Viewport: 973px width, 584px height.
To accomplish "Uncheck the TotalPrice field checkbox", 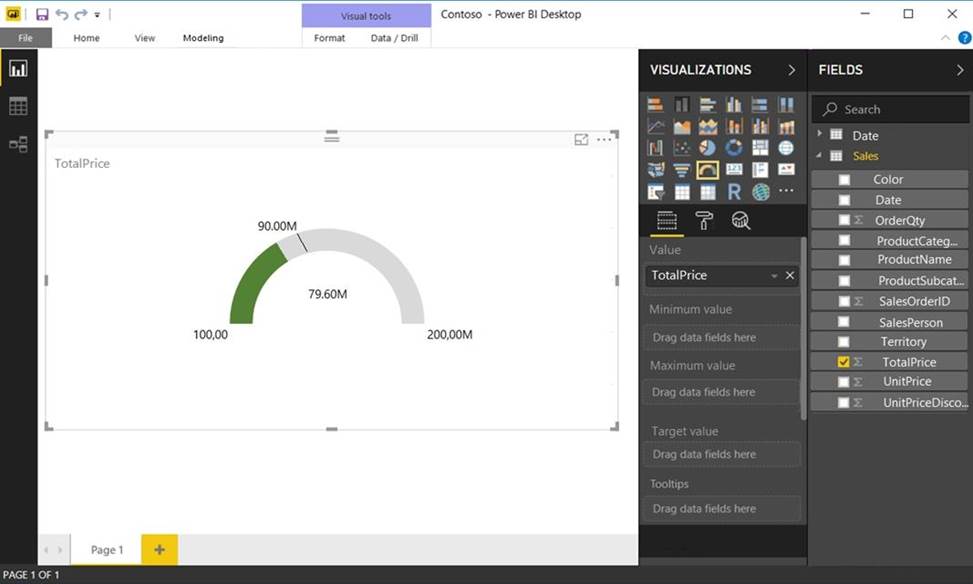I will (x=844, y=362).
